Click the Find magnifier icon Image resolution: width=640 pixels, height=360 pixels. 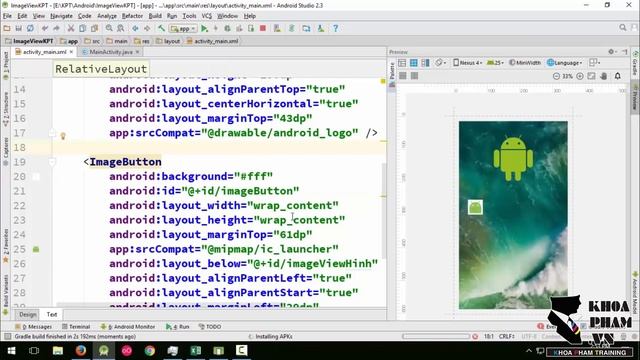(x=109, y=29)
